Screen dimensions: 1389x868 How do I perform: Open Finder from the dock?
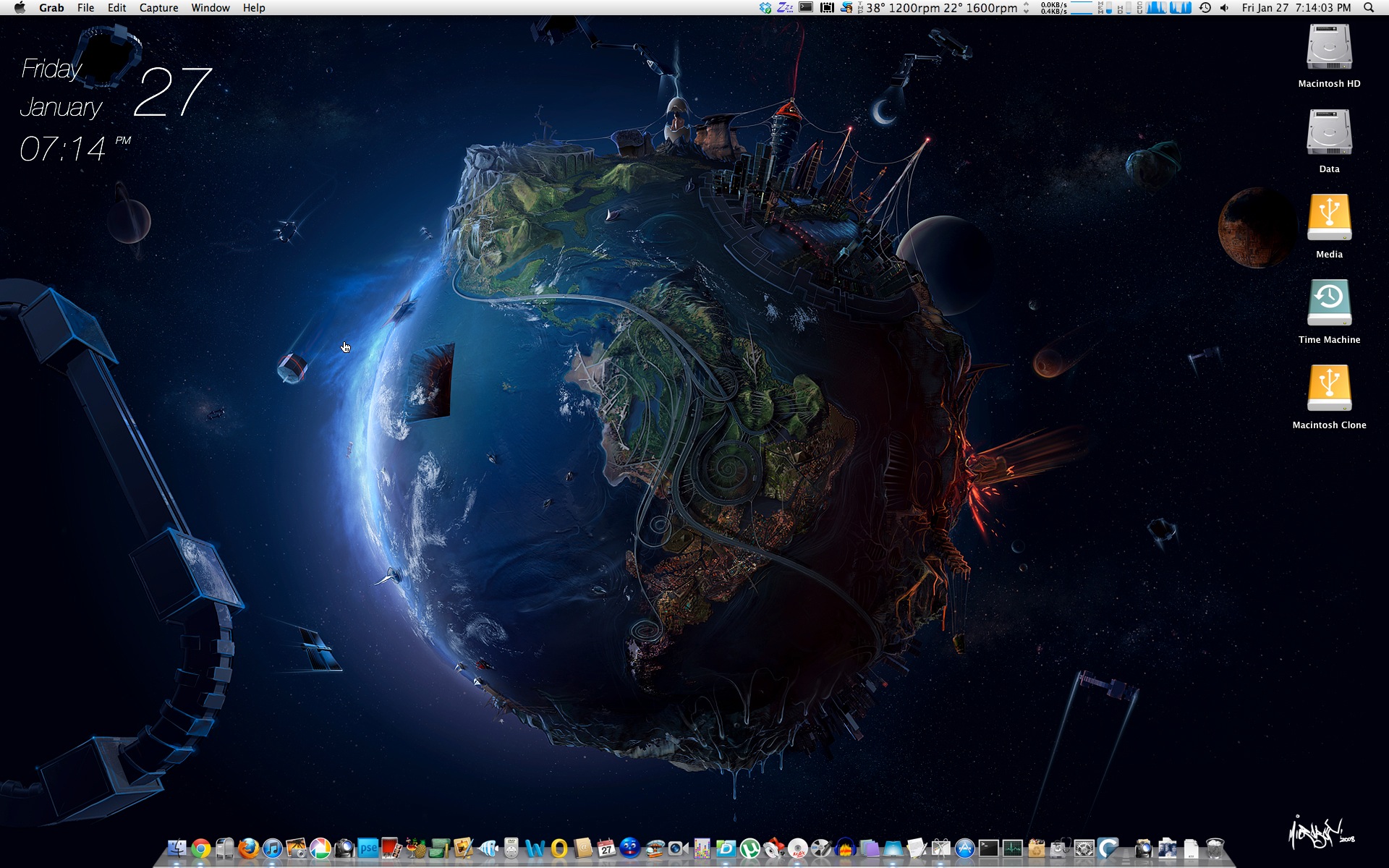pos(177,848)
